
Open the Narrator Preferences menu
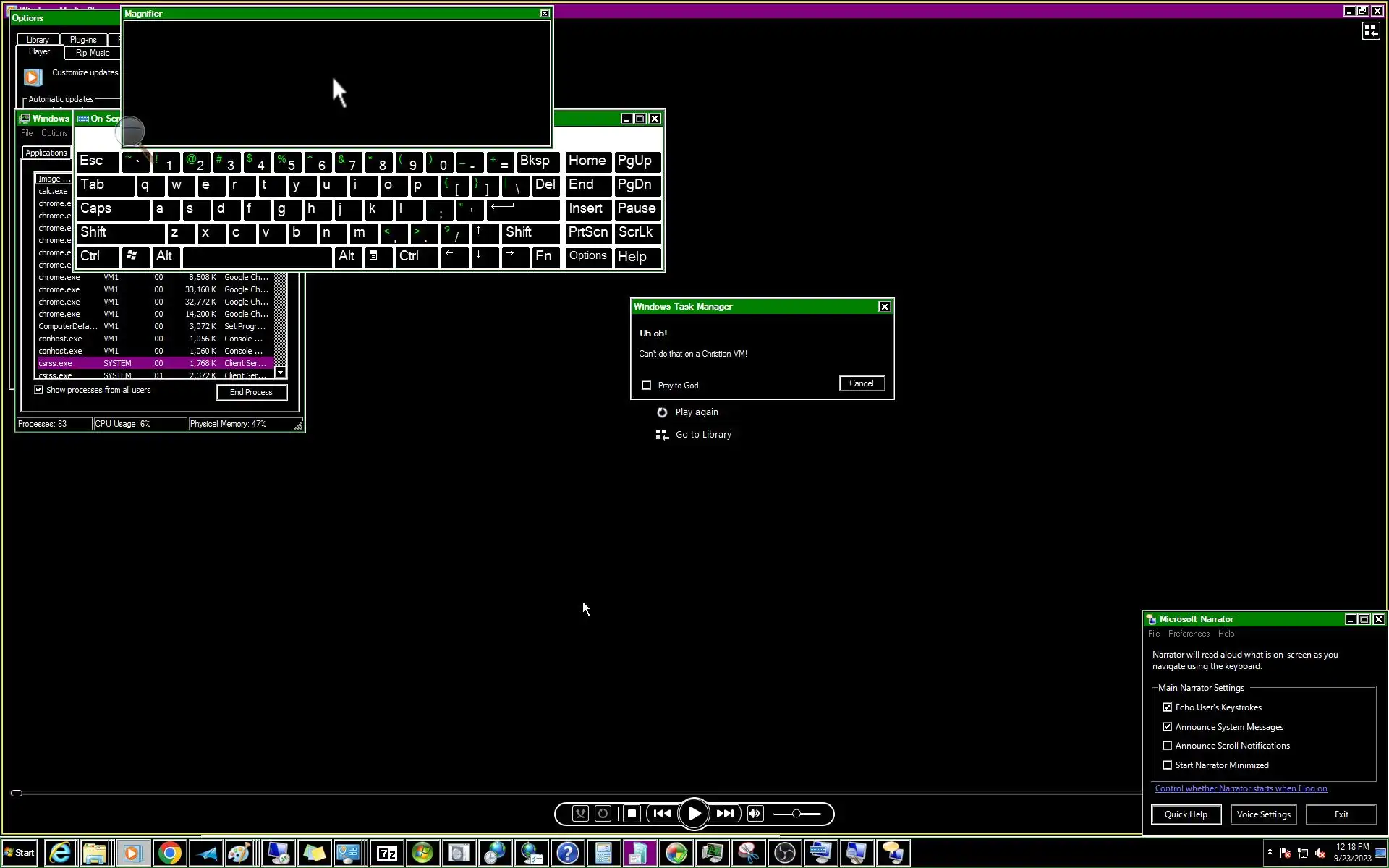[1188, 634]
